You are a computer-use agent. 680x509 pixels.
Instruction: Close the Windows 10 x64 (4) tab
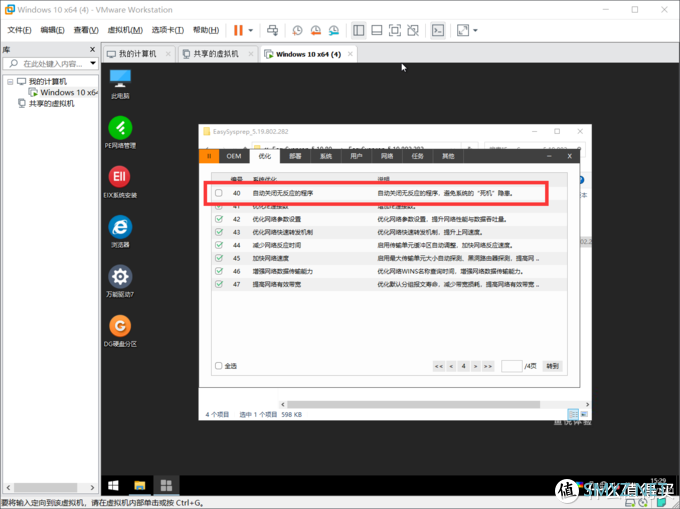click(350, 54)
